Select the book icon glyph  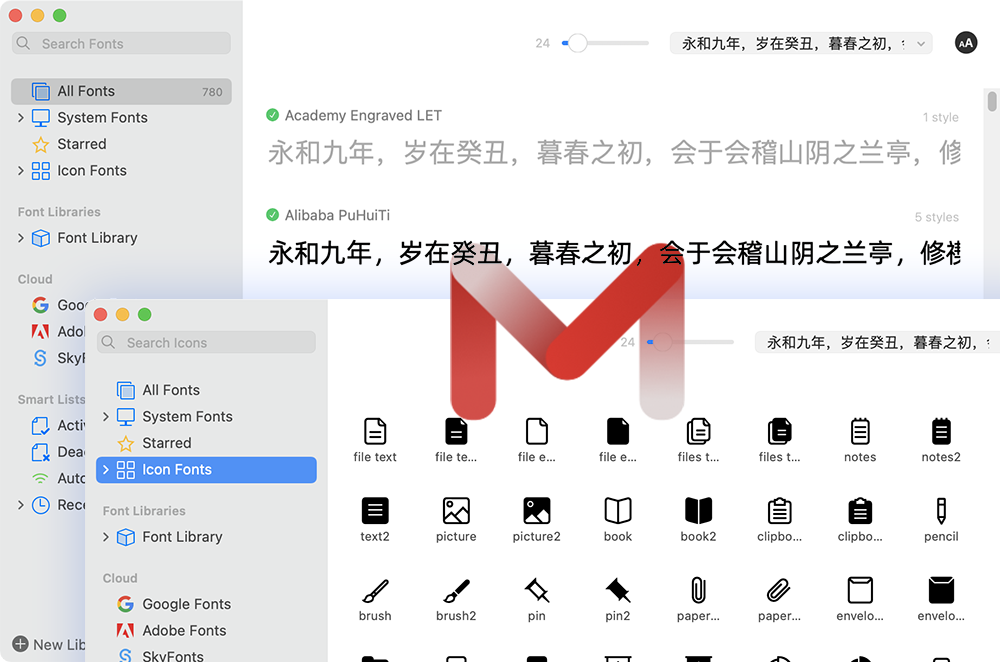618,511
